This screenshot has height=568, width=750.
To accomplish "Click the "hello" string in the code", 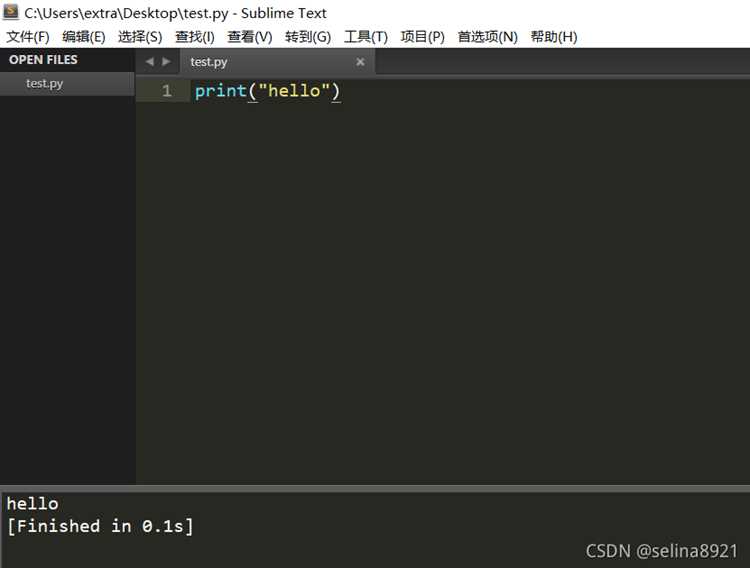I will (294, 90).
